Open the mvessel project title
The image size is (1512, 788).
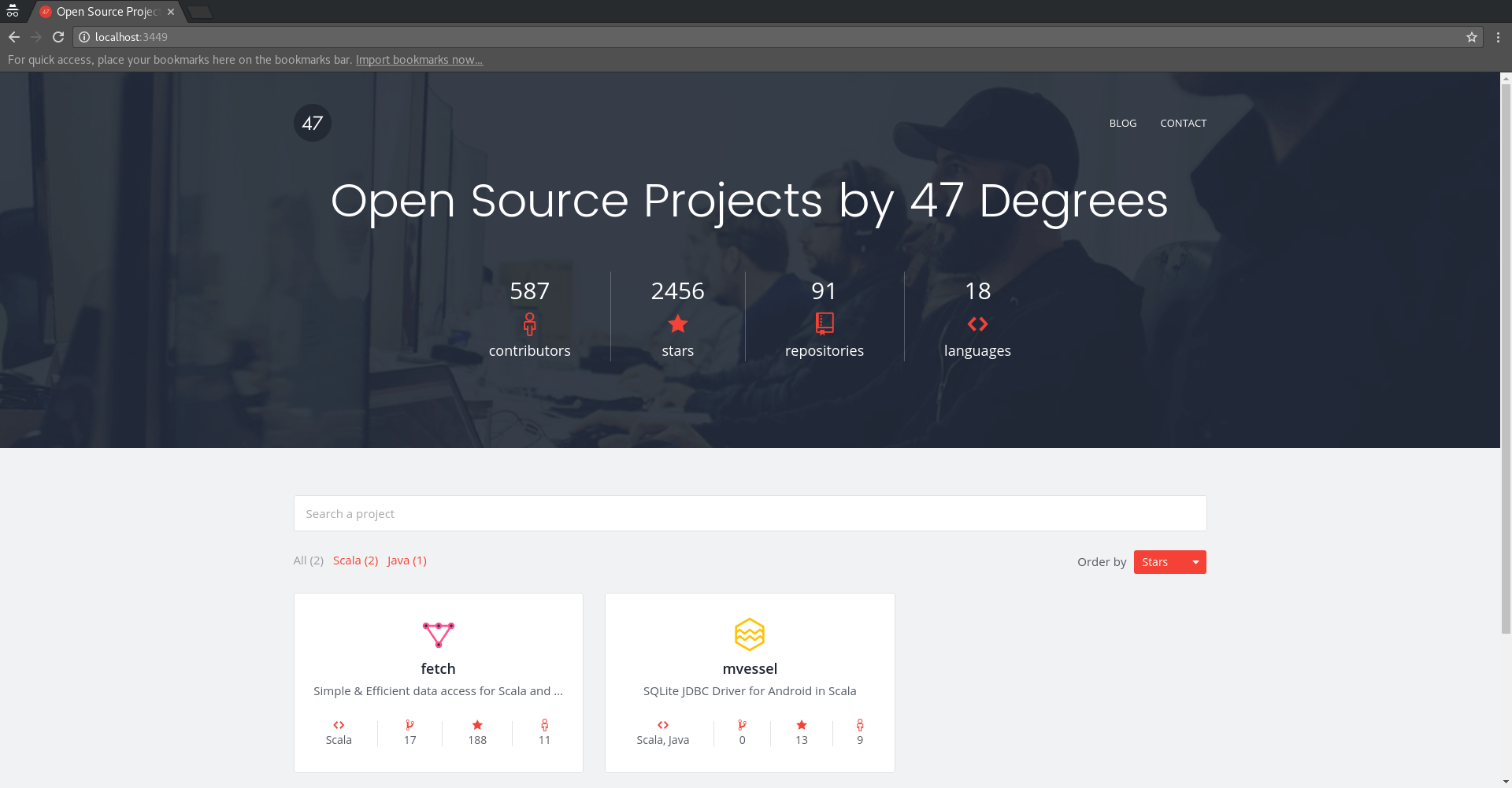click(750, 668)
